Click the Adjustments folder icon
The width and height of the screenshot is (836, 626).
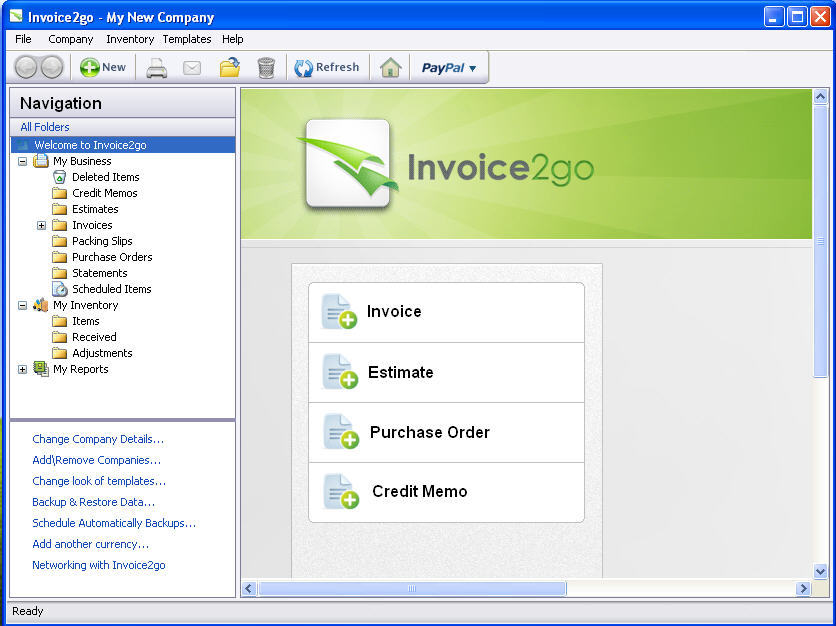(60, 353)
